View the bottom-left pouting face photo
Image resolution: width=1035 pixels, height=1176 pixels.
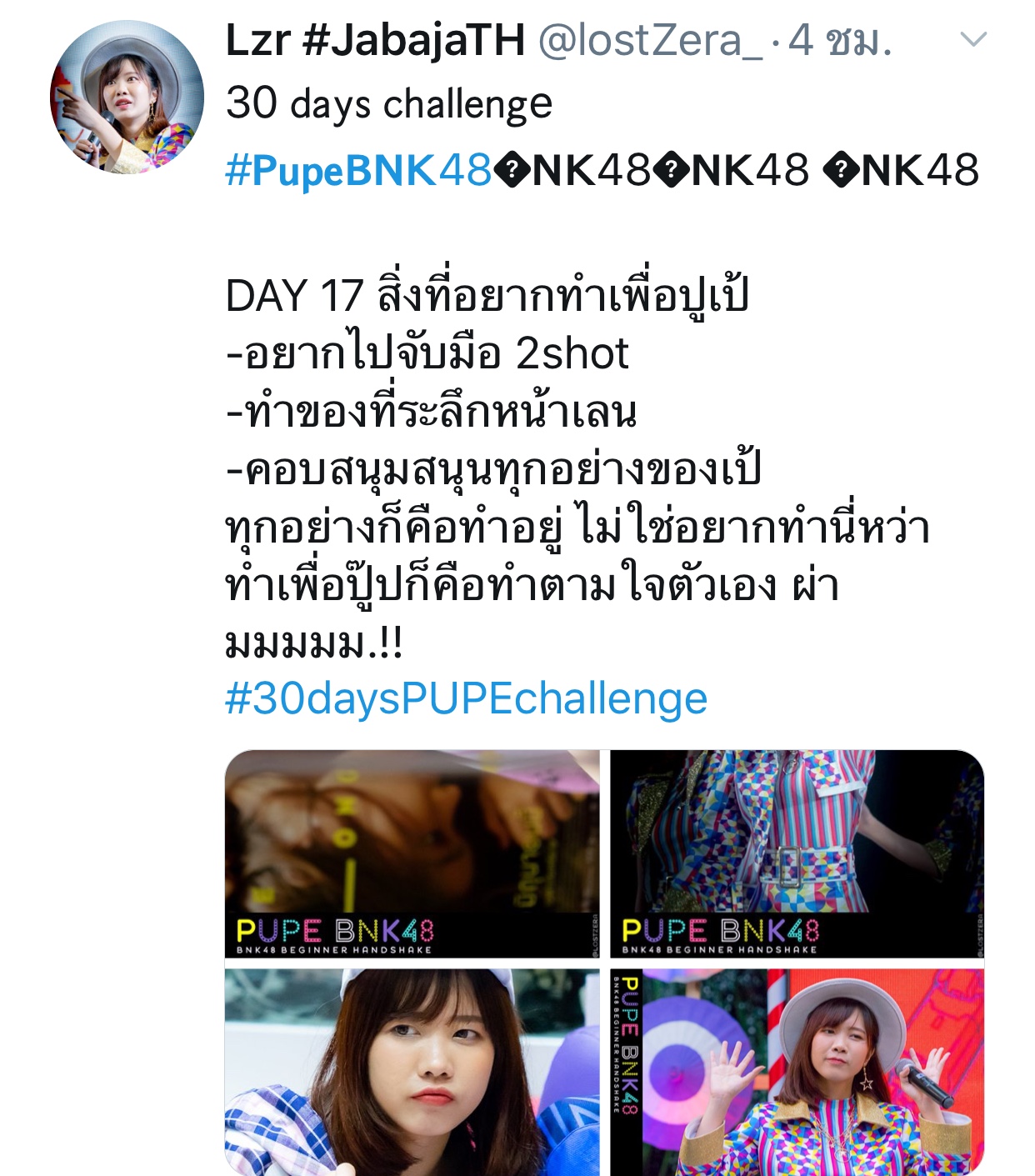point(412,1072)
